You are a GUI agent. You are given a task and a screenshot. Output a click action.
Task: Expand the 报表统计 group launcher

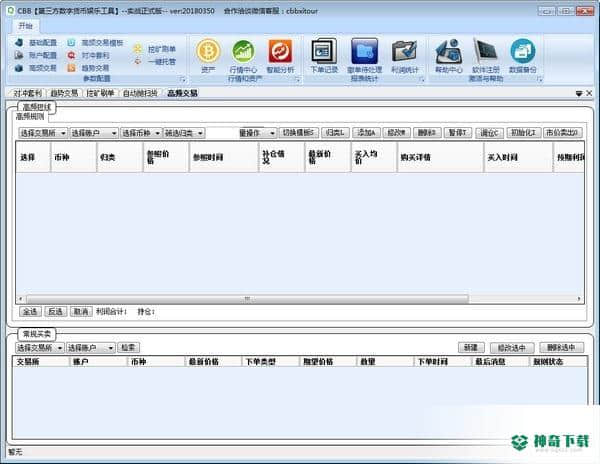click(422, 80)
